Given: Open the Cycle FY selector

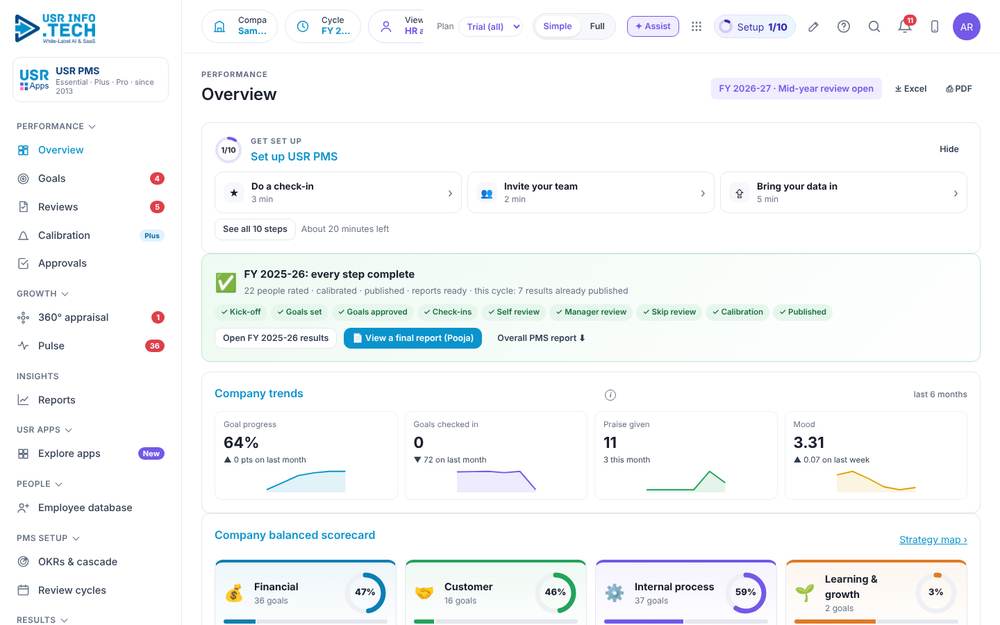Looking at the screenshot, I should point(323,26).
